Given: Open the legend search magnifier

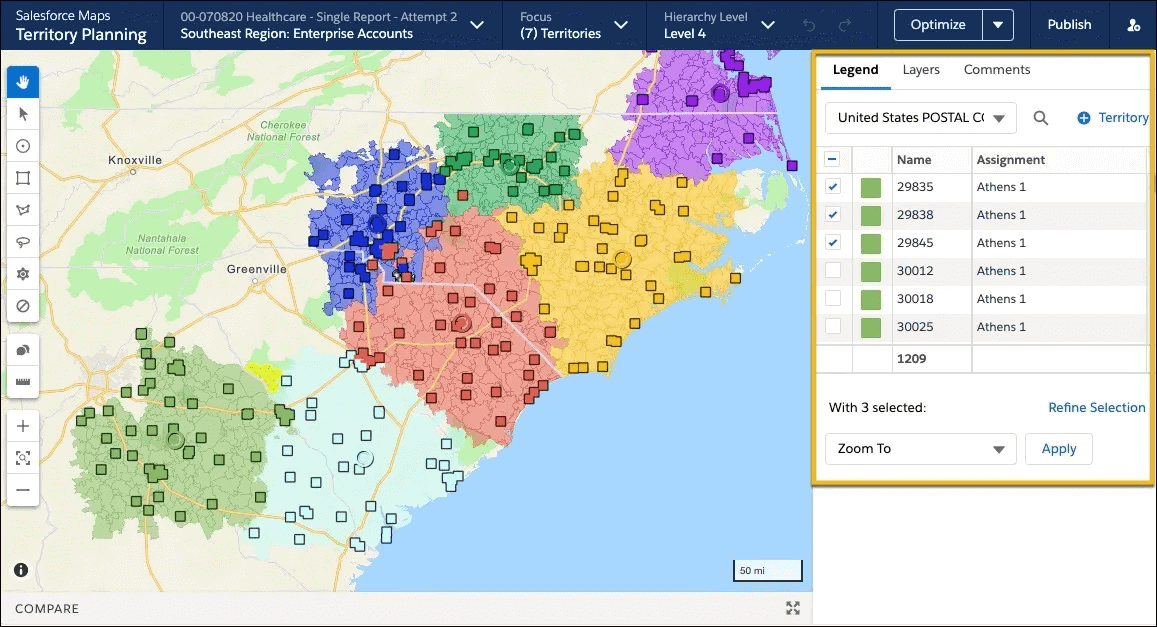Looking at the screenshot, I should (1041, 118).
